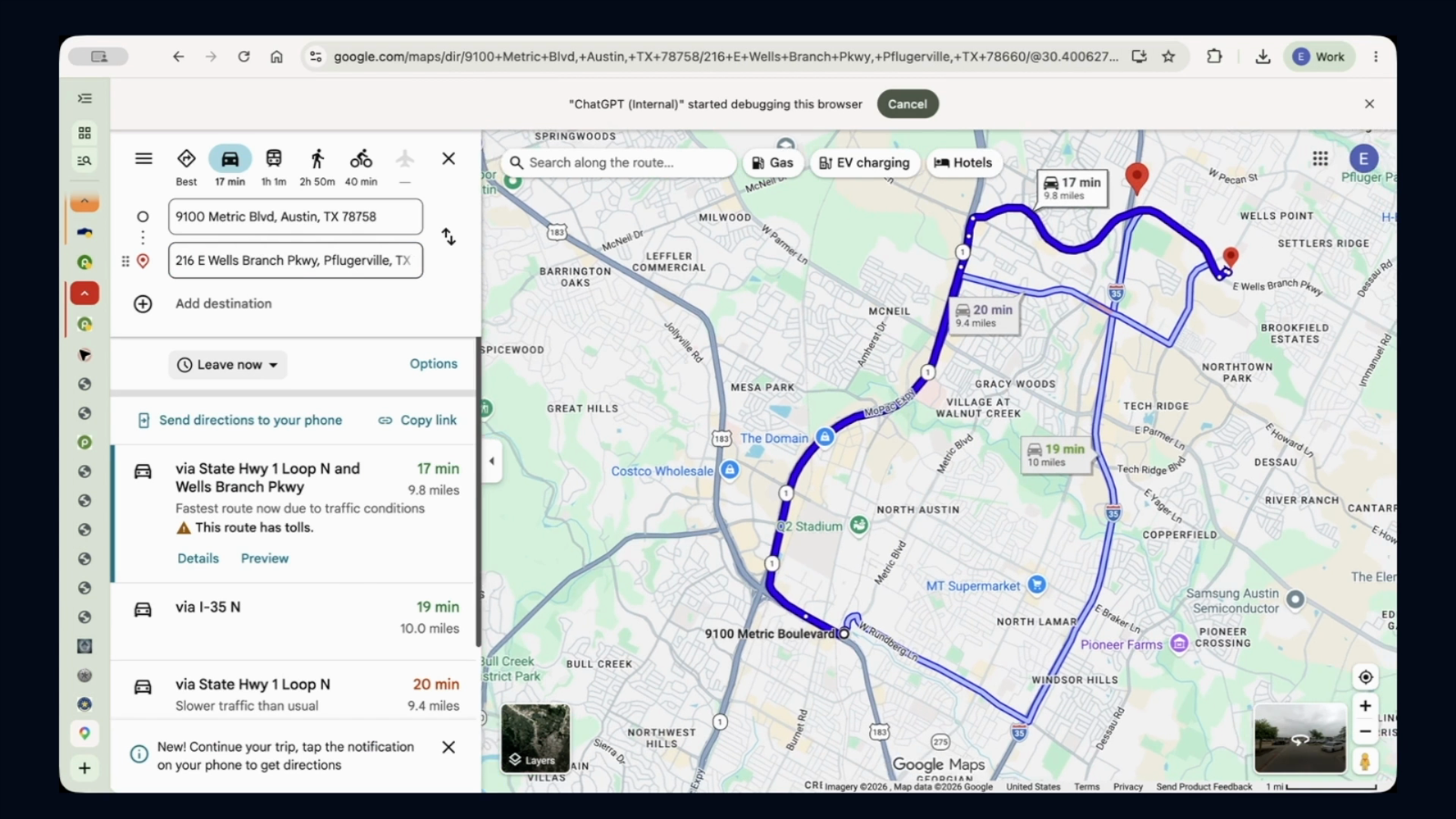Select the Transit travel mode
The image size is (1456, 819).
coord(274,167)
